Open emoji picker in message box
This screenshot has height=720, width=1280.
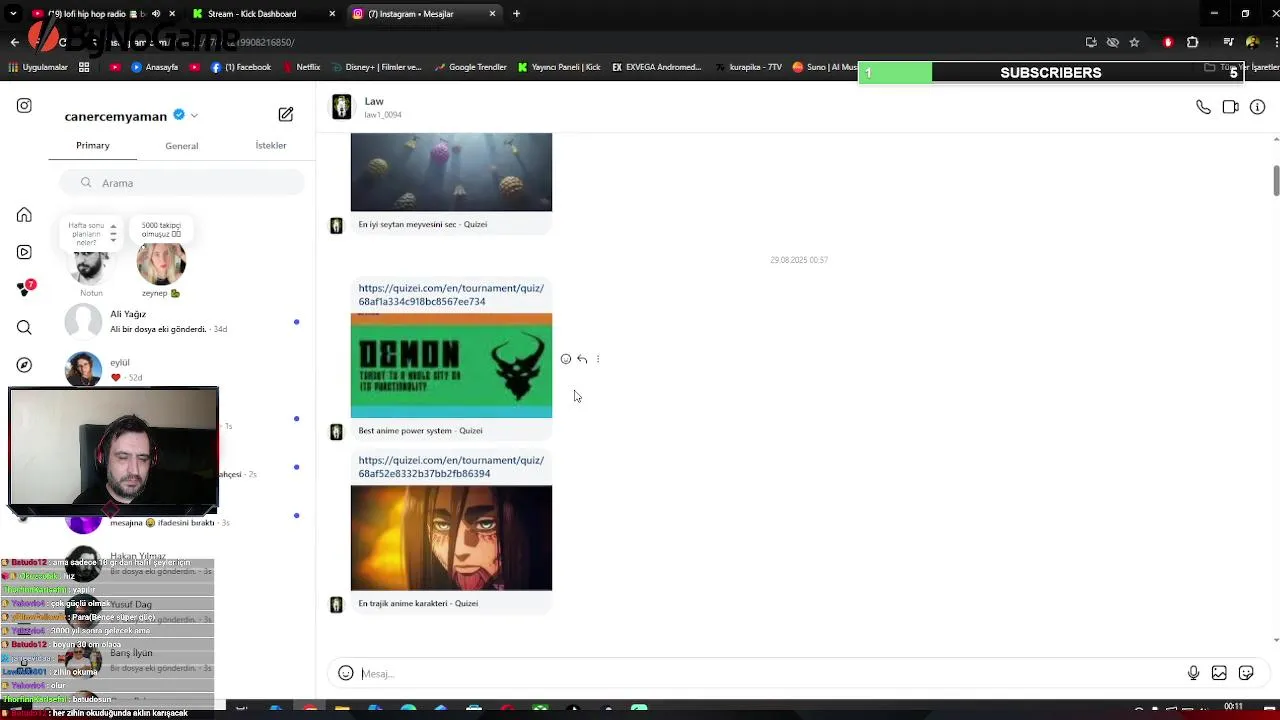coord(346,673)
